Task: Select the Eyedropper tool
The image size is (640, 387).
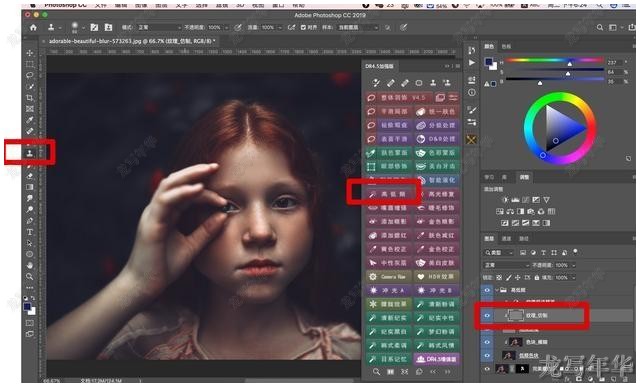Action: (30, 120)
